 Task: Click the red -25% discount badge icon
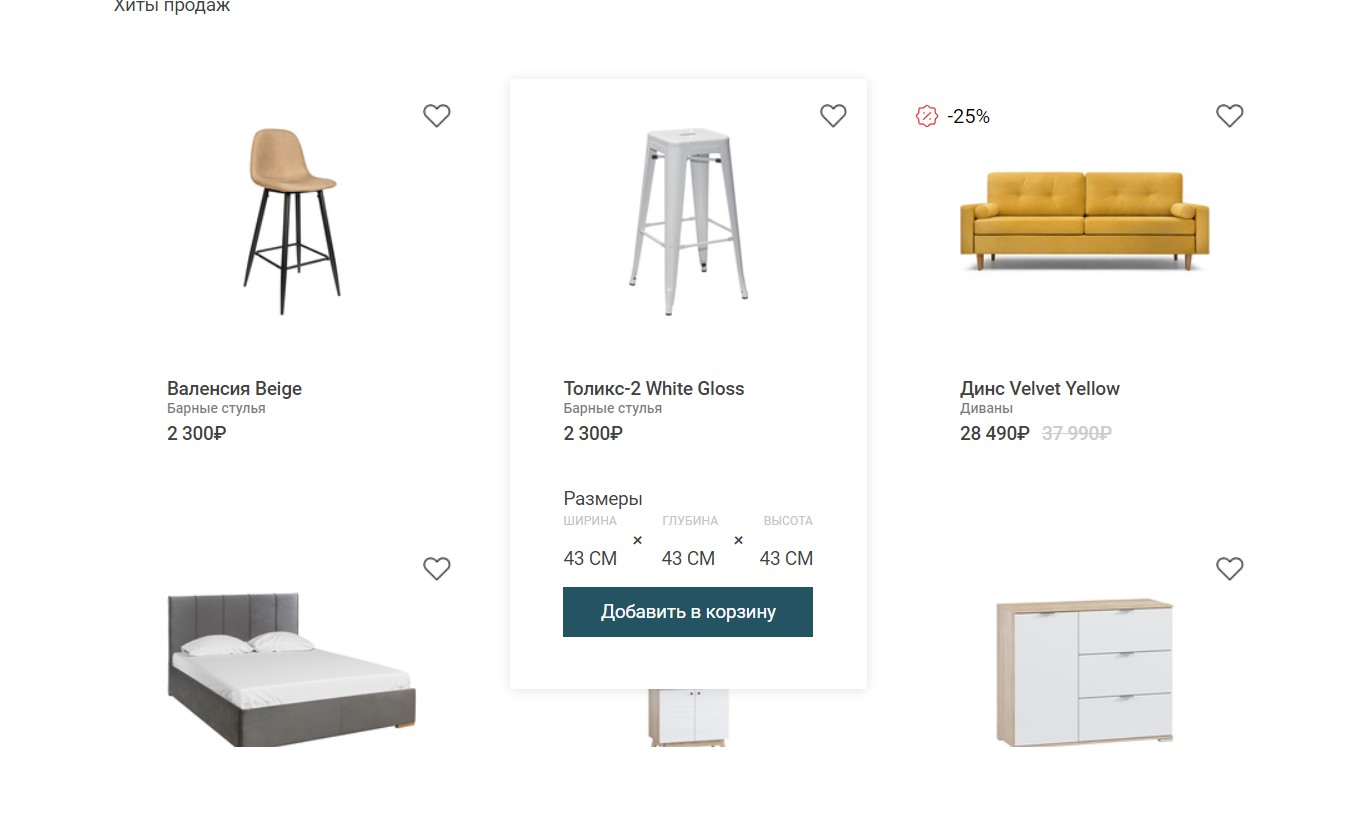[x=927, y=116]
